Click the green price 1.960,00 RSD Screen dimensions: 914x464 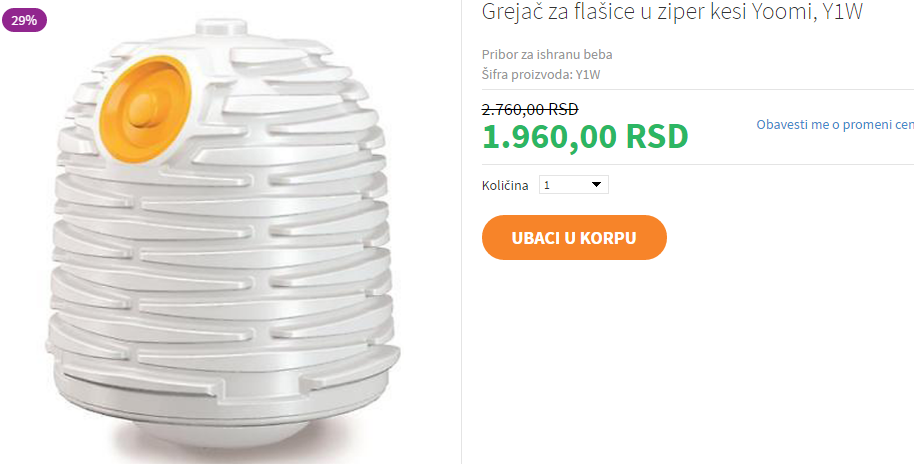[x=585, y=136]
